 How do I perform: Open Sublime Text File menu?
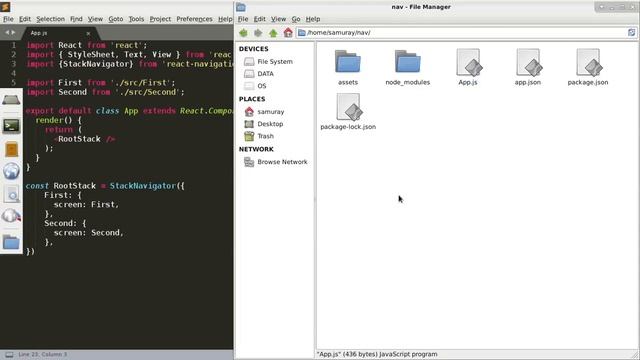[8, 19]
